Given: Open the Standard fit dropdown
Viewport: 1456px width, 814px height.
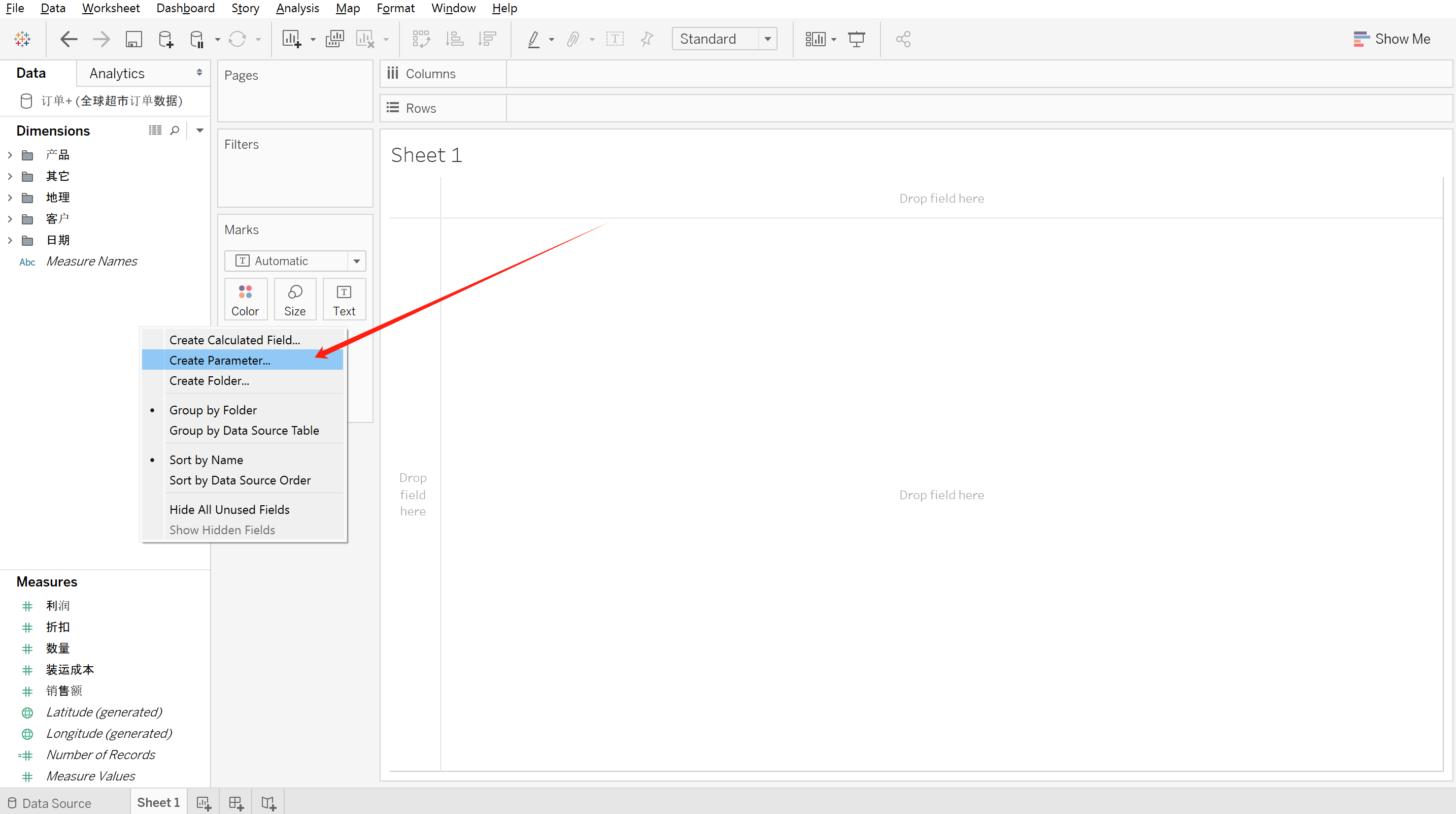Looking at the screenshot, I should [x=767, y=39].
